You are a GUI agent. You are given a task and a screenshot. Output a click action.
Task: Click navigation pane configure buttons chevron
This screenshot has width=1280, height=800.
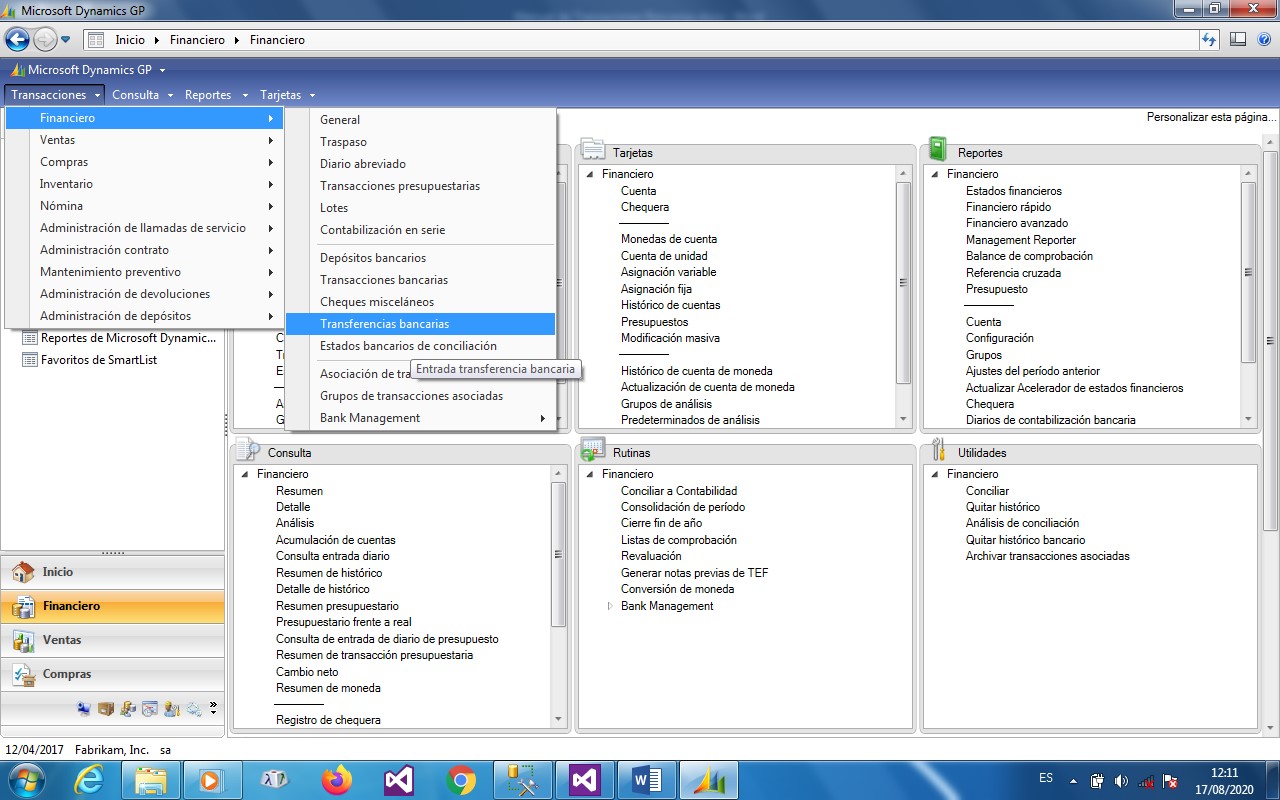tap(213, 709)
